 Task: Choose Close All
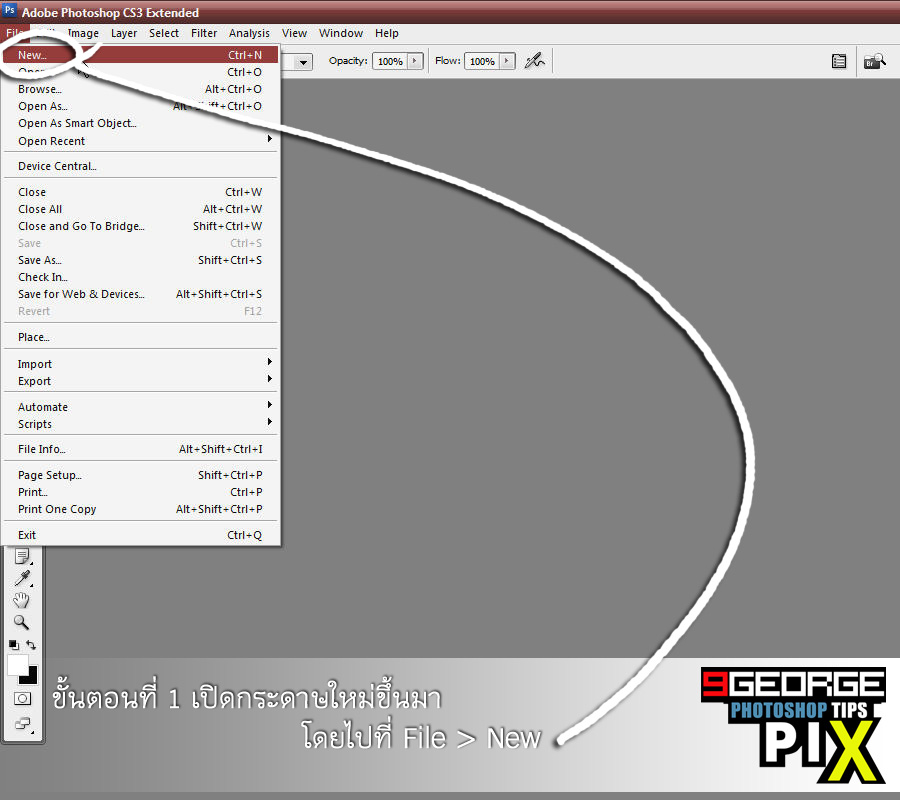pyautogui.click(x=141, y=209)
